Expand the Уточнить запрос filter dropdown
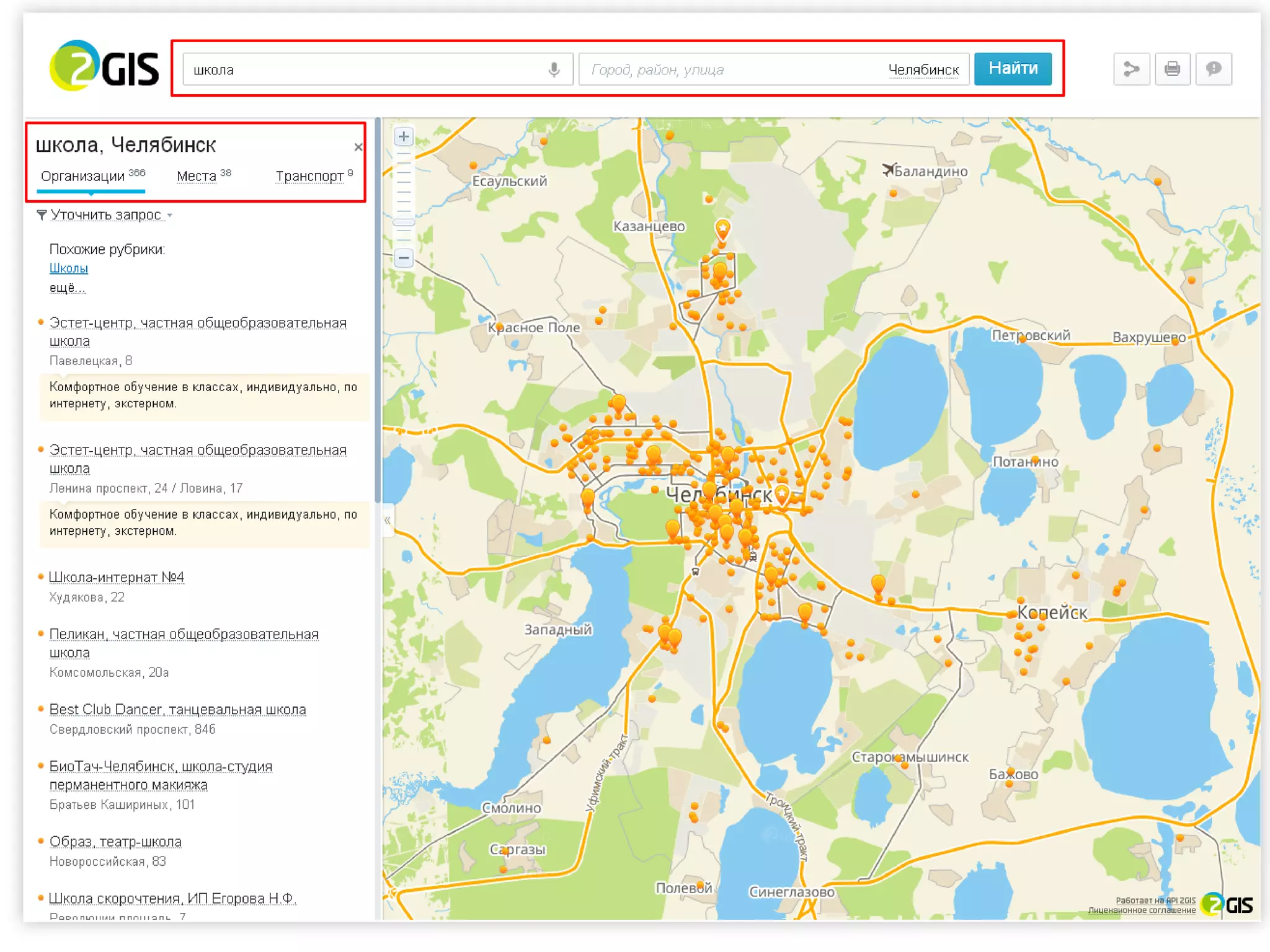Screen dimensions: 1270x952 click(105, 215)
